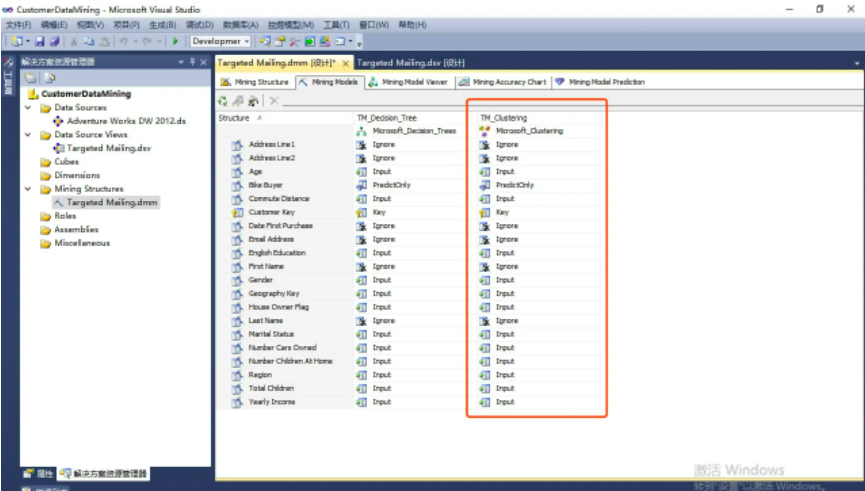
Task: Close the Solution Explorer panel
Action: [204, 62]
